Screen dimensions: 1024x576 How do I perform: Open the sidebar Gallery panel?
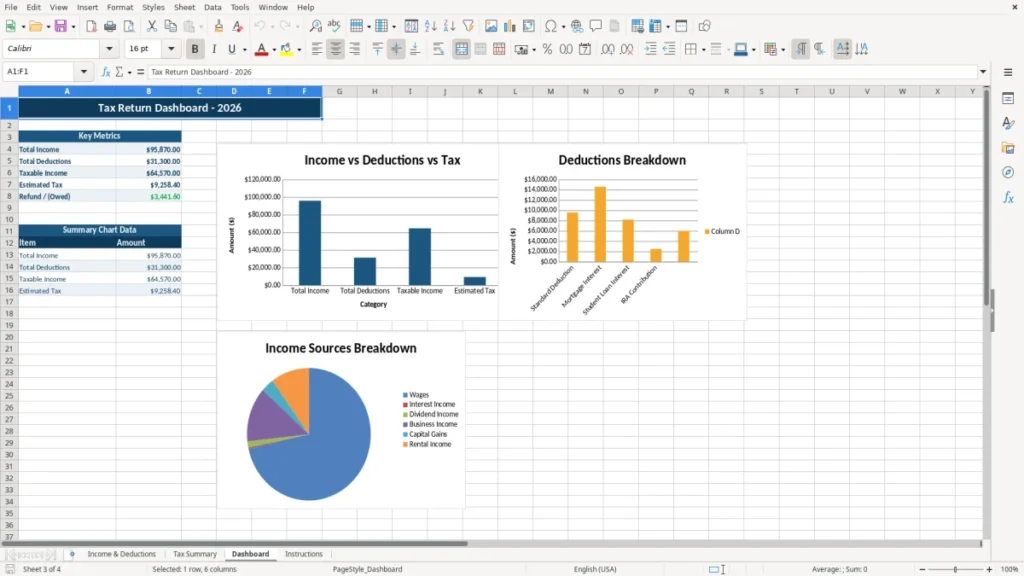(x=1008, y=148)
